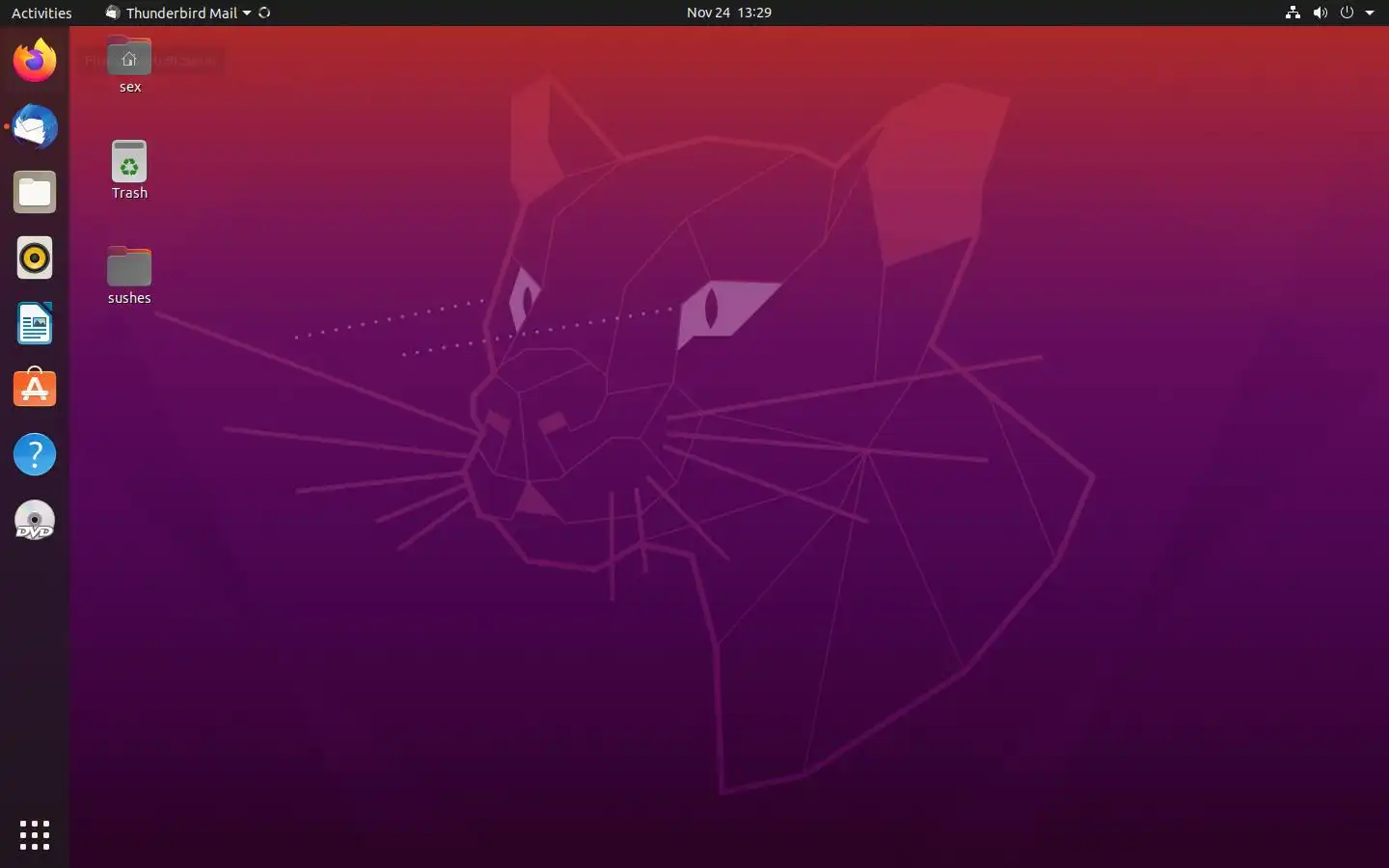Open Firefox from the dock

[35, 61]
